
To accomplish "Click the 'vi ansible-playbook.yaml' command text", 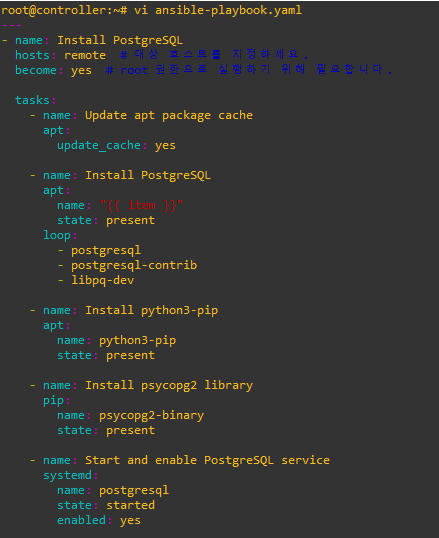I will pos(218,10).
